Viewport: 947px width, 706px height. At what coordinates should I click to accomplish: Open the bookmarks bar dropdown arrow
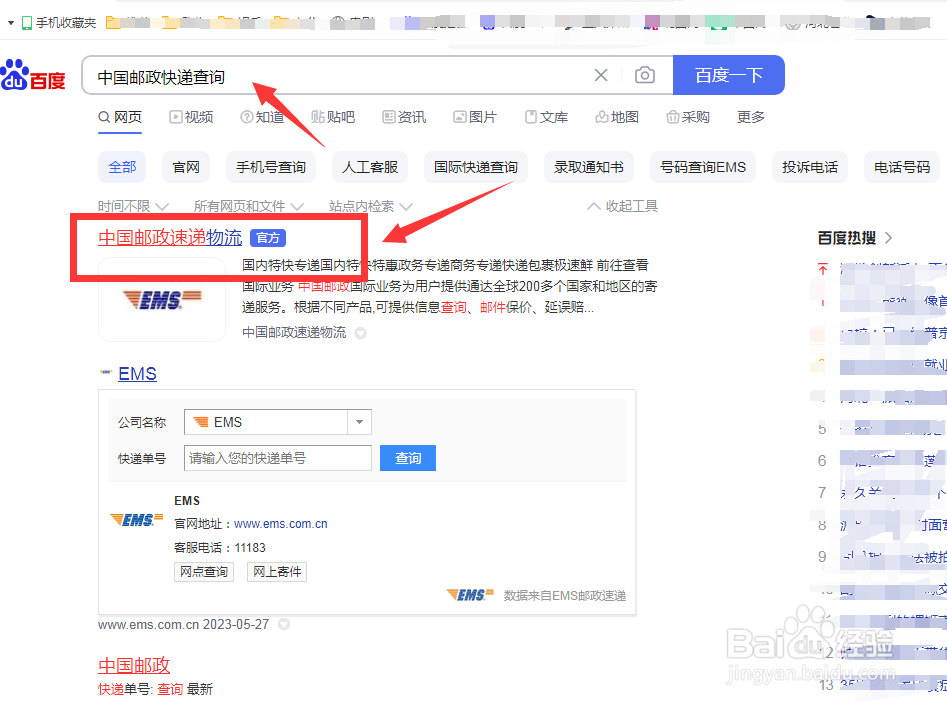(10, 23)
